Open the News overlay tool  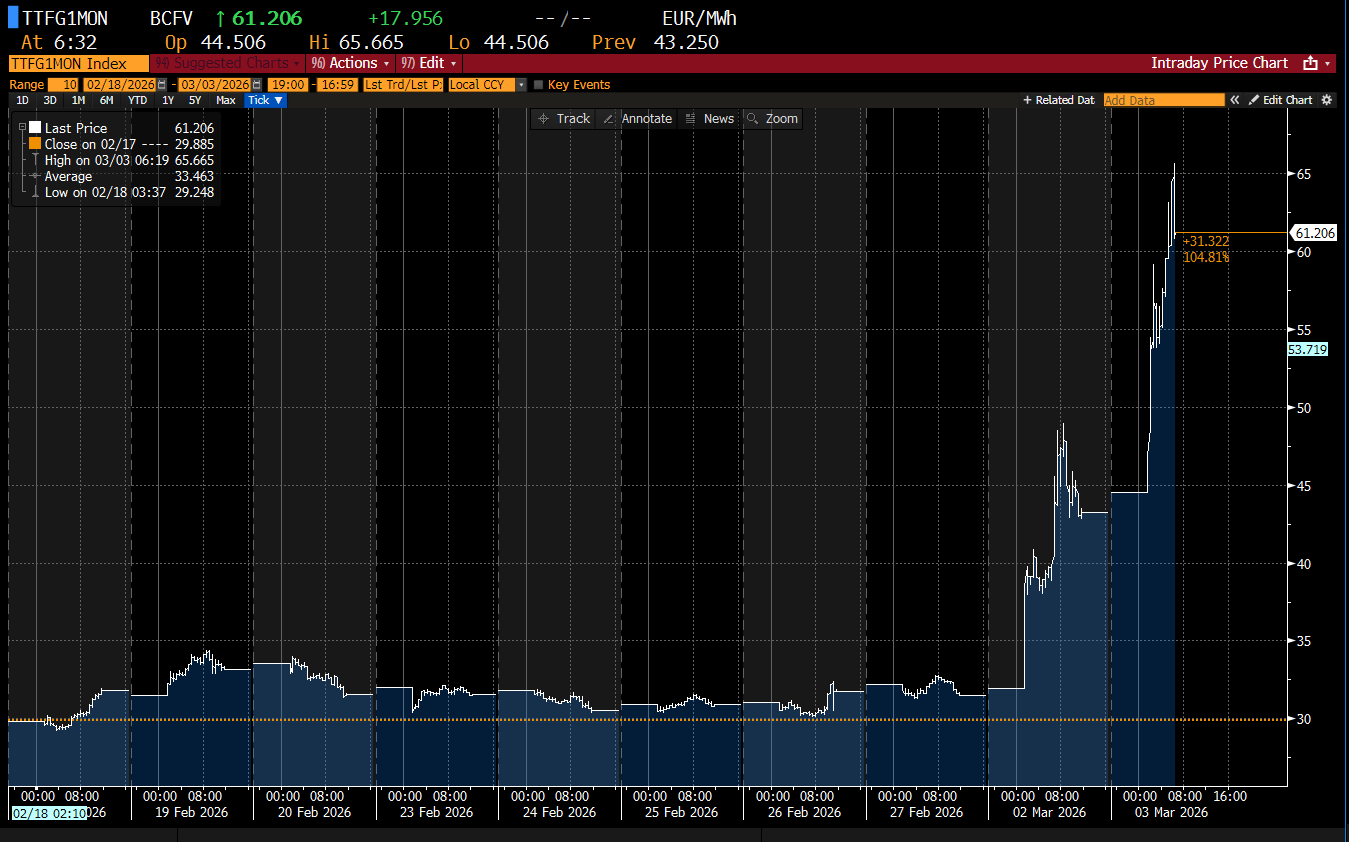click(709, 119)
